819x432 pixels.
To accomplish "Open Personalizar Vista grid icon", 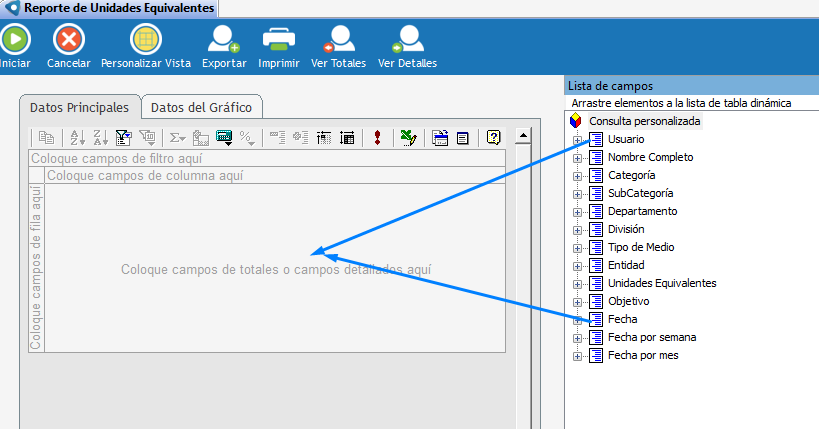I will pyautogui.click(x=146, y=40).
